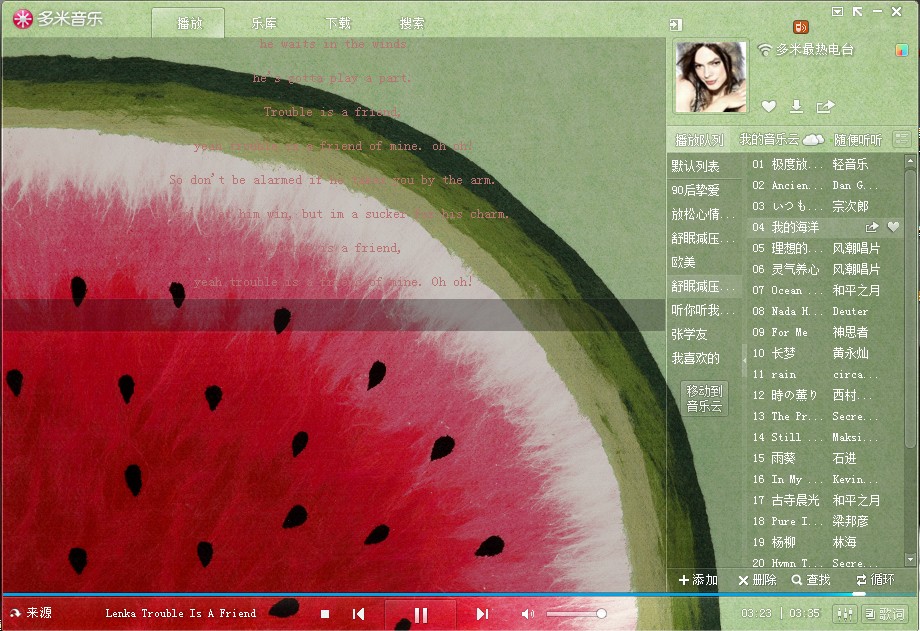Viewport: 920px width, 631px height.
Task: Select track 07 Ocean
Action: point(826,291)
